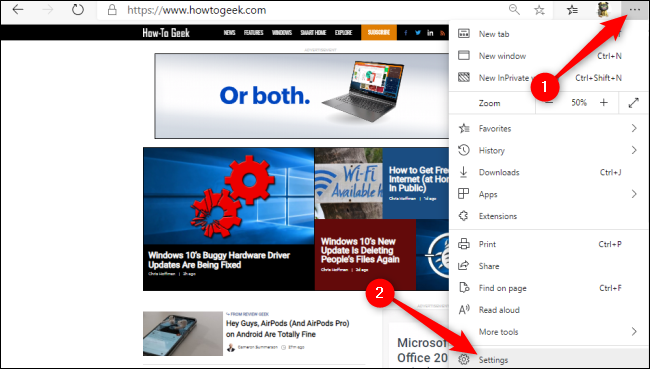Click the Print menu entry
The width and height of the screenshot is (650, 369).
click(548, 244)
